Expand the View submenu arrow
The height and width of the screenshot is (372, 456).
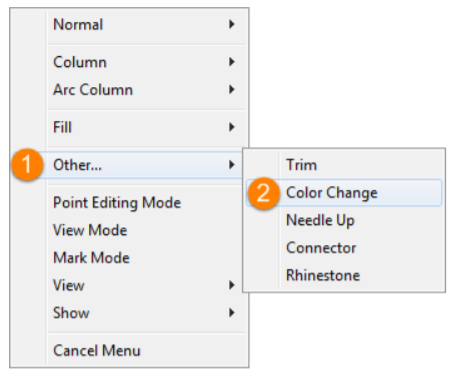tap(232, 285)
